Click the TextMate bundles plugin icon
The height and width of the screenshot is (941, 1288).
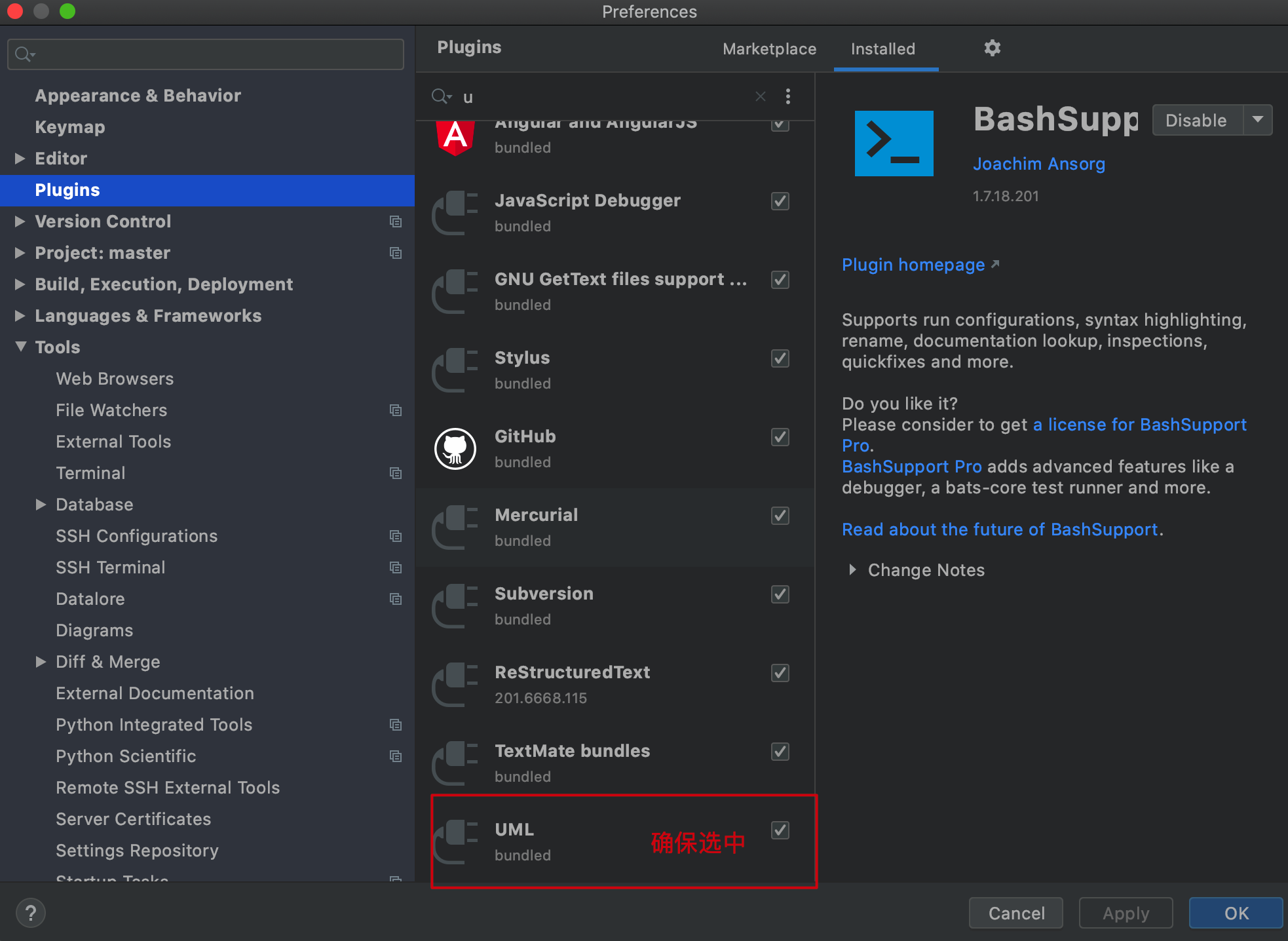point(455,763)
